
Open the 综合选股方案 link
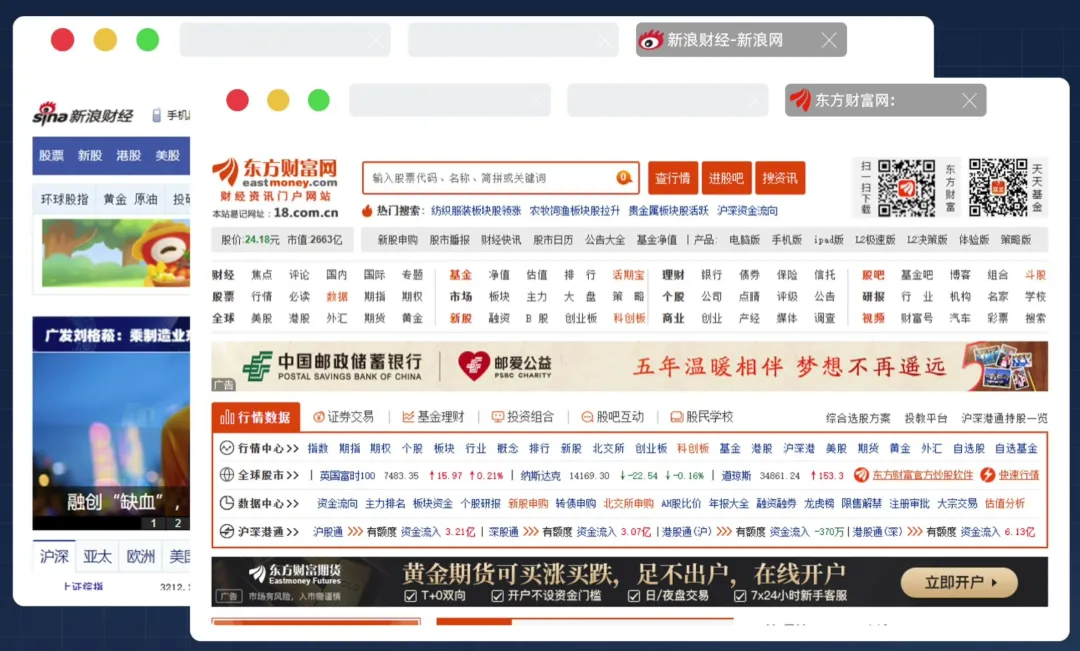pos(858,418)
